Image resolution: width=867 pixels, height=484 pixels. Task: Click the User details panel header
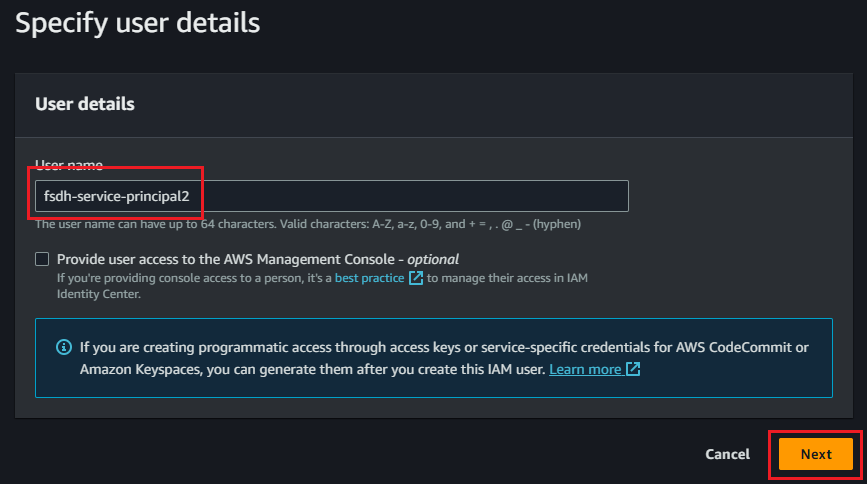pyautogui.click(x=85, y=104)
